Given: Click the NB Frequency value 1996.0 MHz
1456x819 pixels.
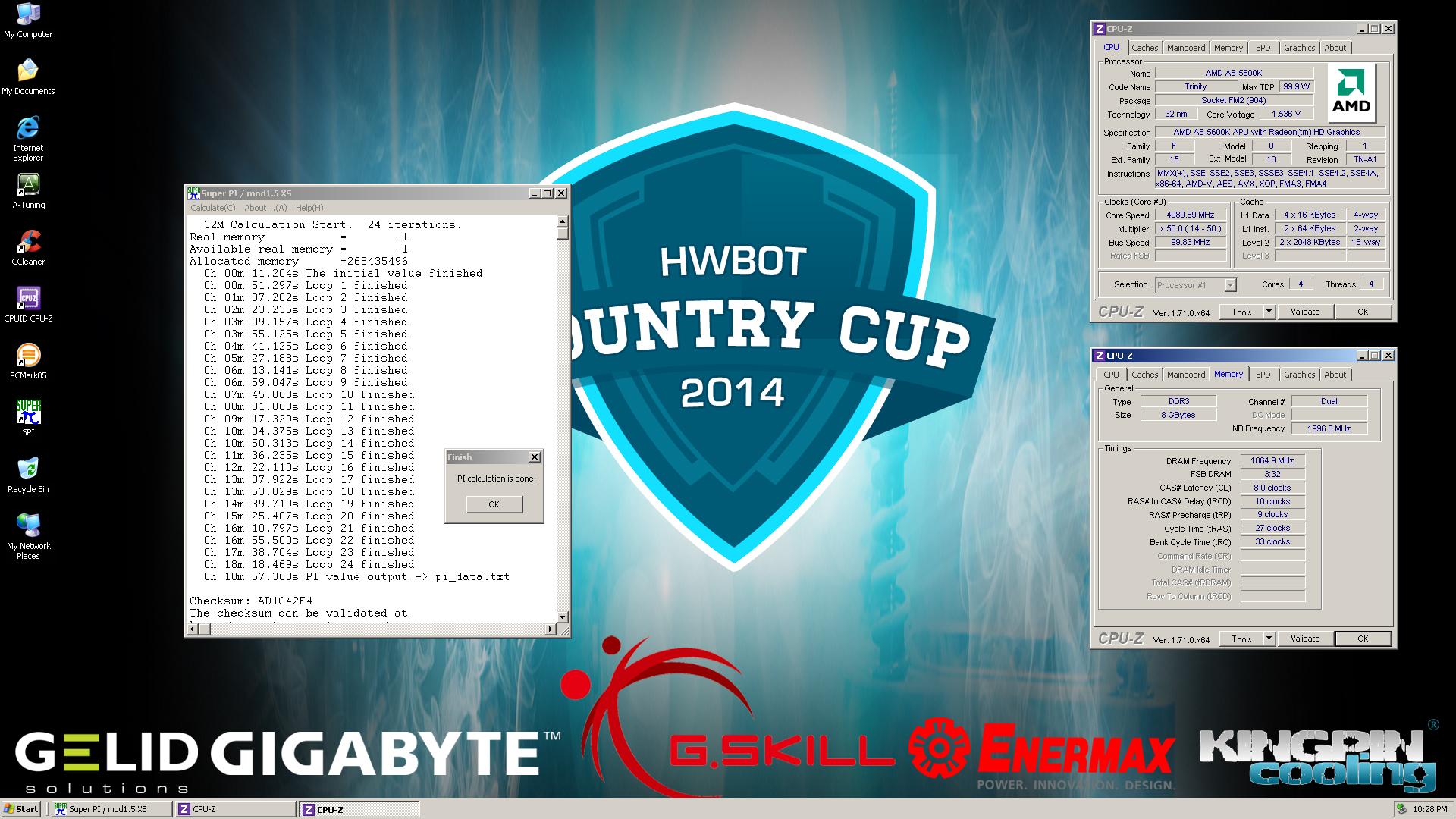Looking at the screenshot, I should [1329, 428].
